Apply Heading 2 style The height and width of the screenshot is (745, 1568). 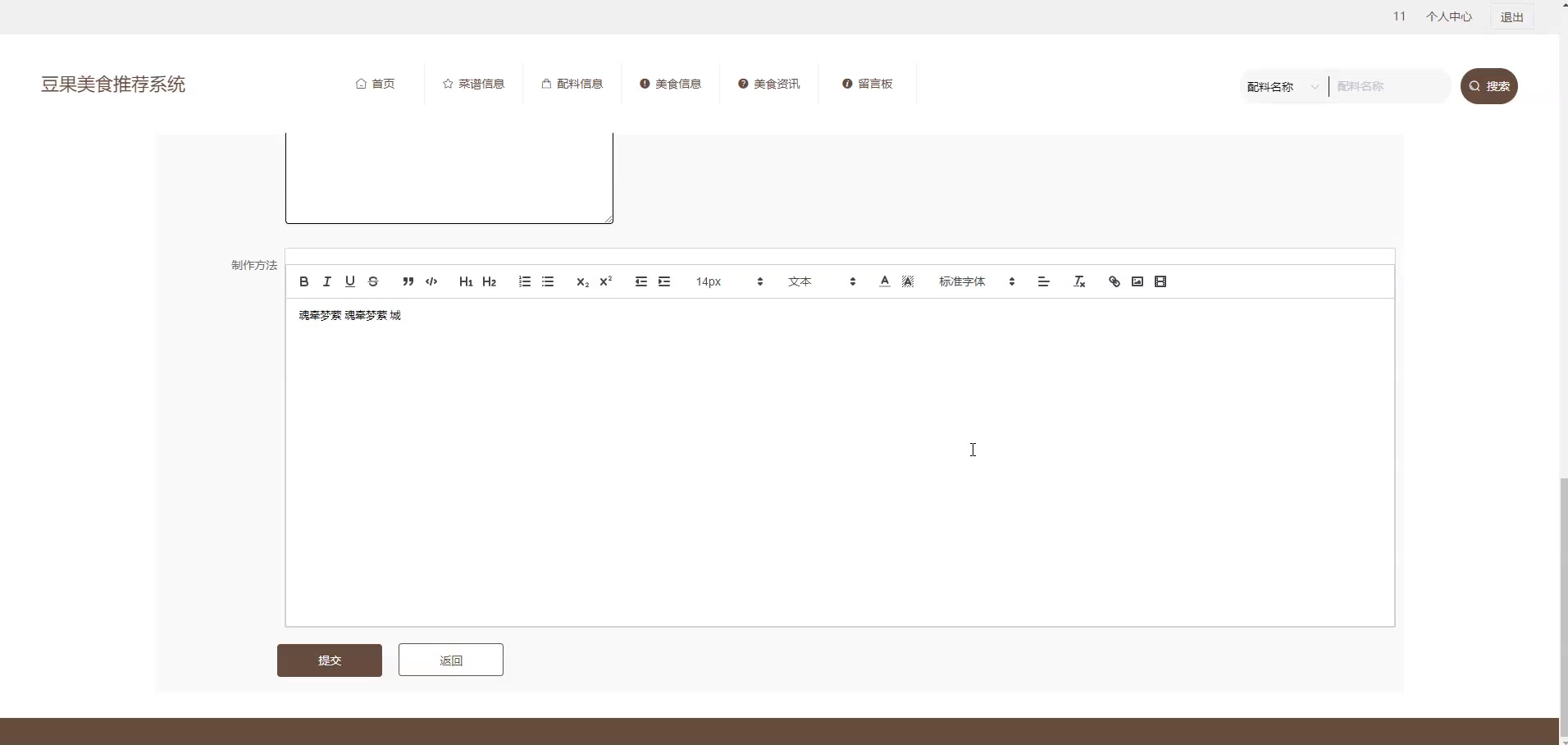(x=490, y=281)
